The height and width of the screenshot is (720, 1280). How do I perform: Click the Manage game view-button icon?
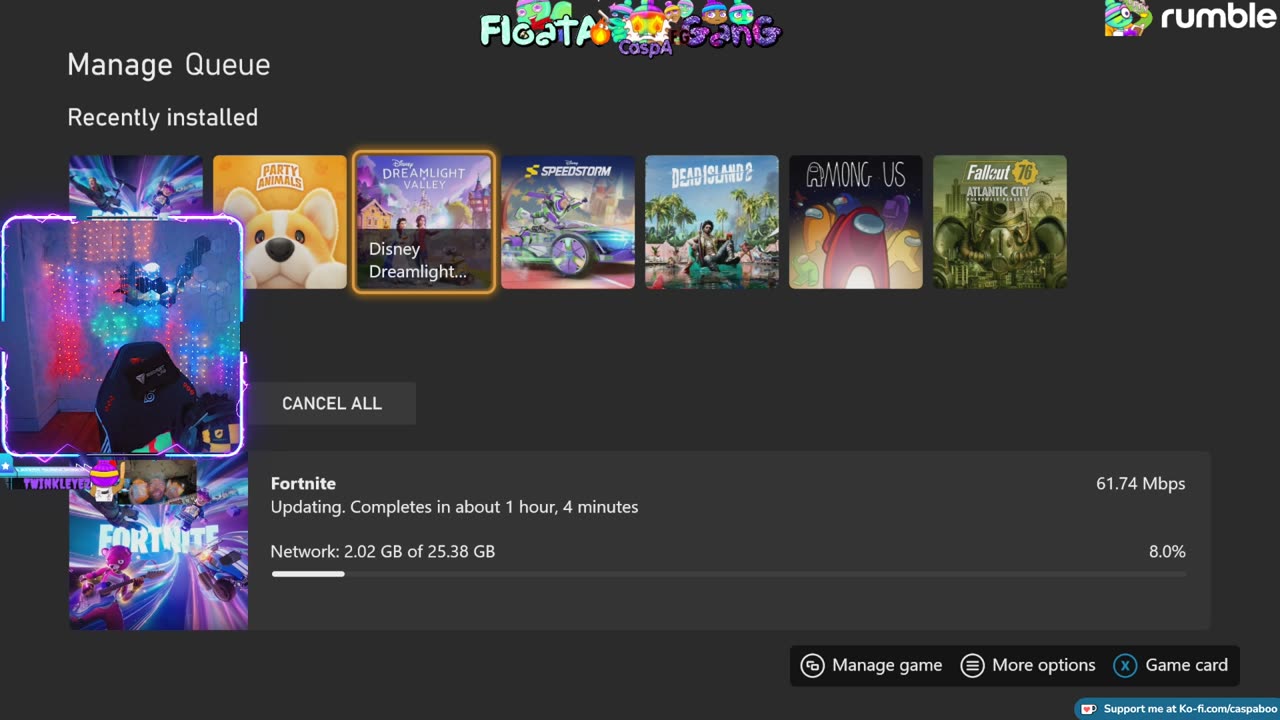tap(813, 665)
